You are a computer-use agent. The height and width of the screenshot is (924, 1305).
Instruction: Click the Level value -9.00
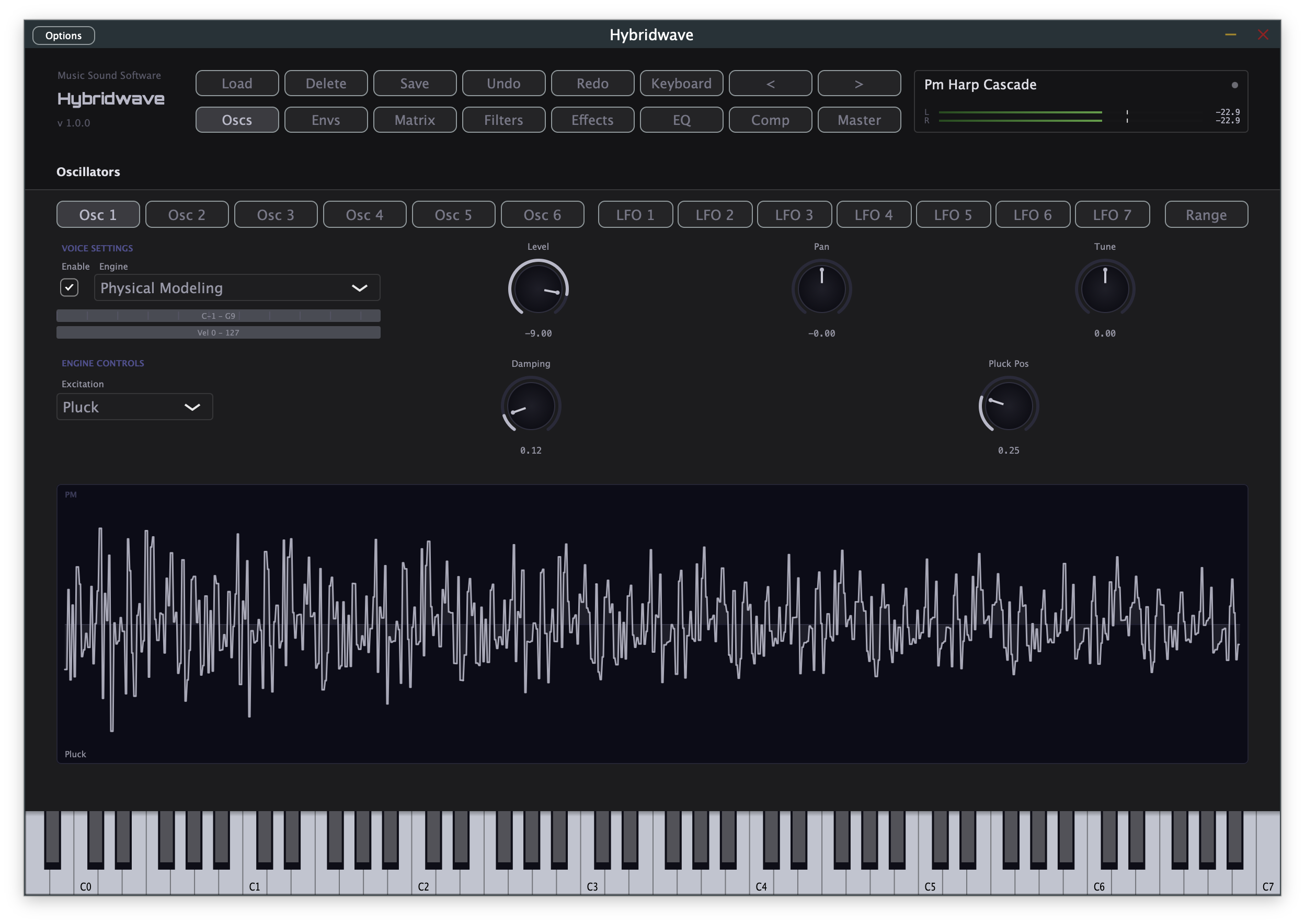(538, 333)
